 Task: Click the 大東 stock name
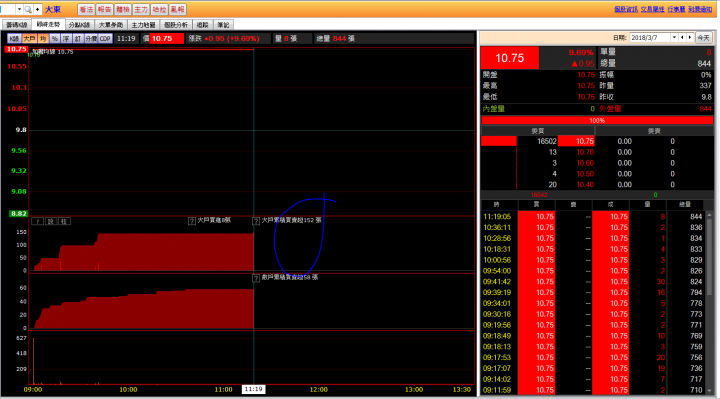pos(53,9)
